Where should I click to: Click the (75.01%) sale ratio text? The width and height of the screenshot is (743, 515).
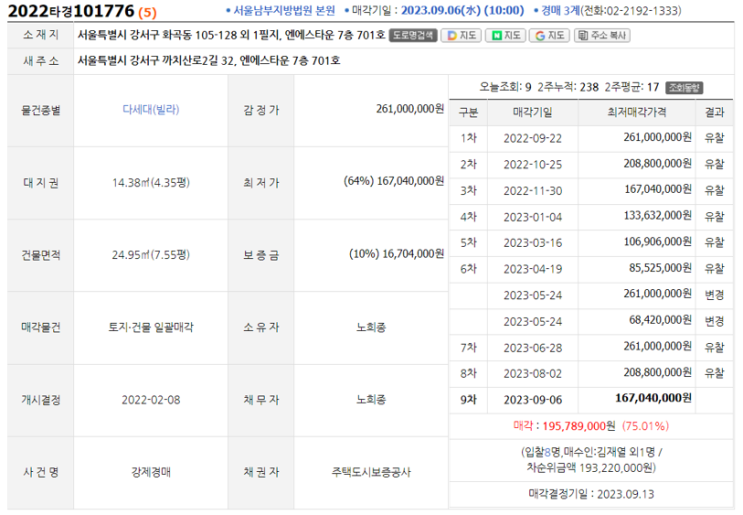click(x=645, y=426)
